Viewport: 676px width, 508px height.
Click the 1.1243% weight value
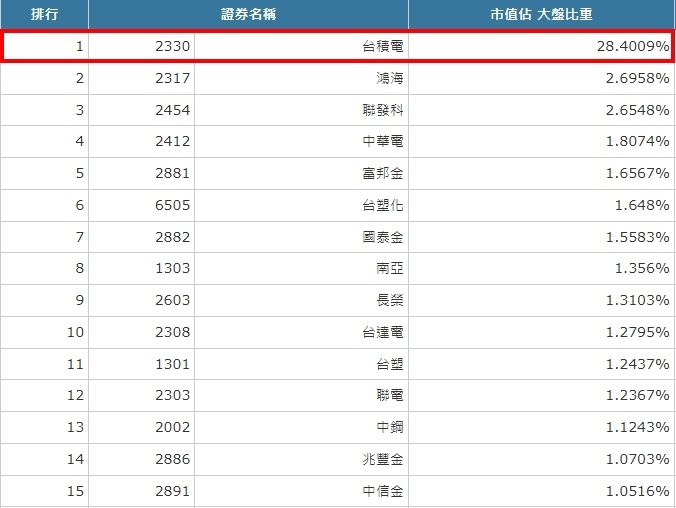click(x=637, y=426)
